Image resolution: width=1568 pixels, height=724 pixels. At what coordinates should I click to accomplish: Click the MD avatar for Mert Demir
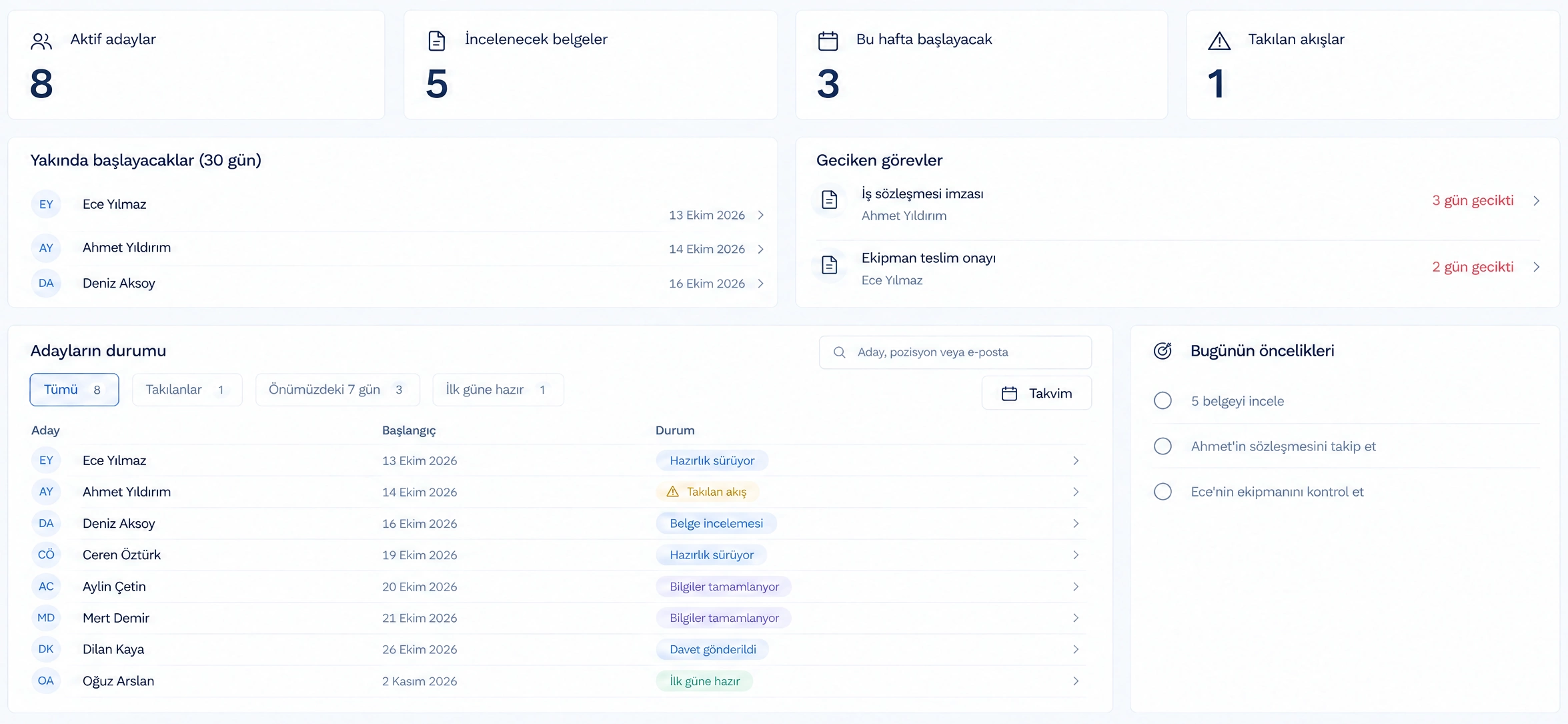tap(46, 618)
